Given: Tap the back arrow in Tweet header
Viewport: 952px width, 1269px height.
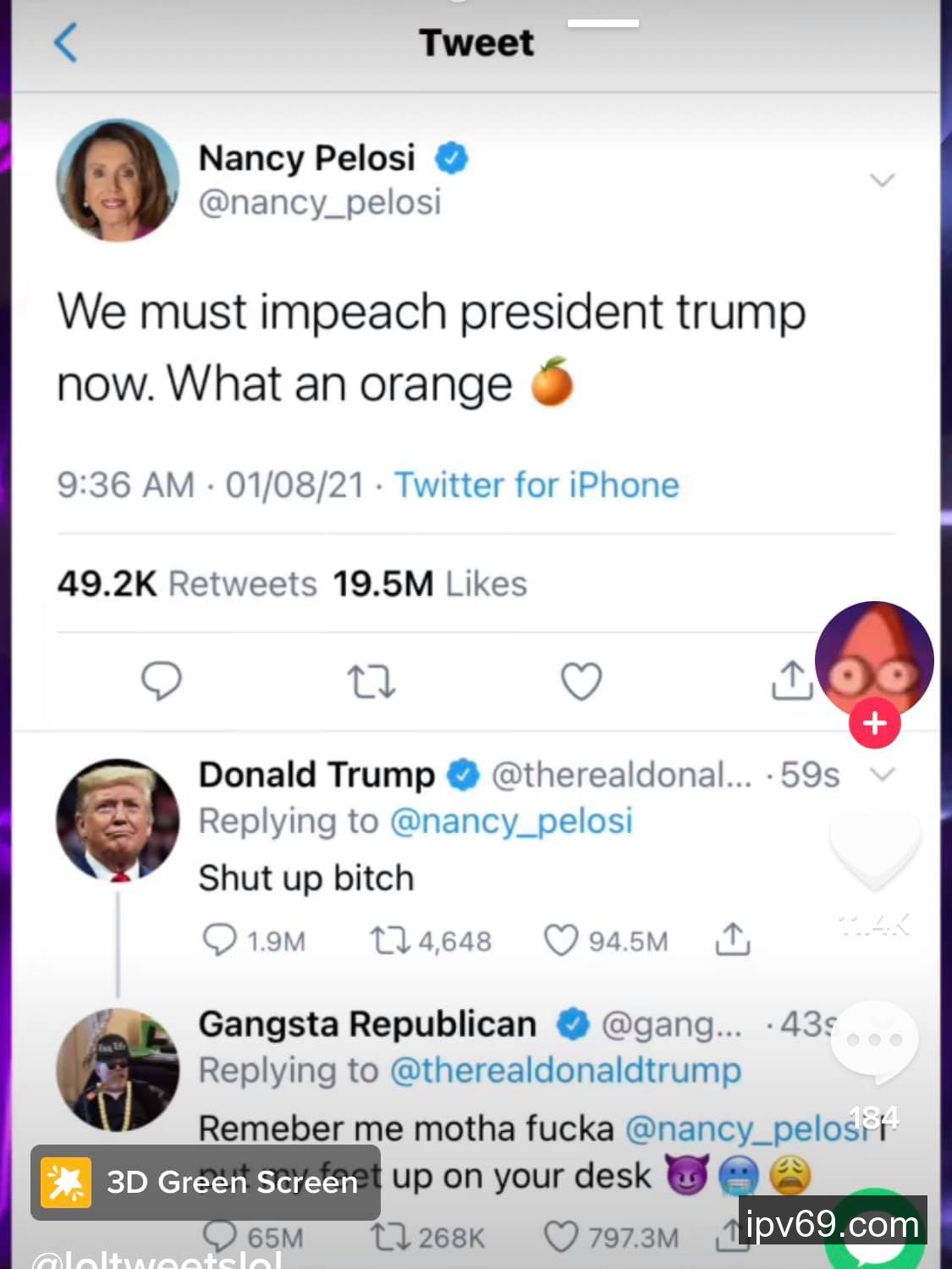Looking at the screenshot, I should (66, 43).
